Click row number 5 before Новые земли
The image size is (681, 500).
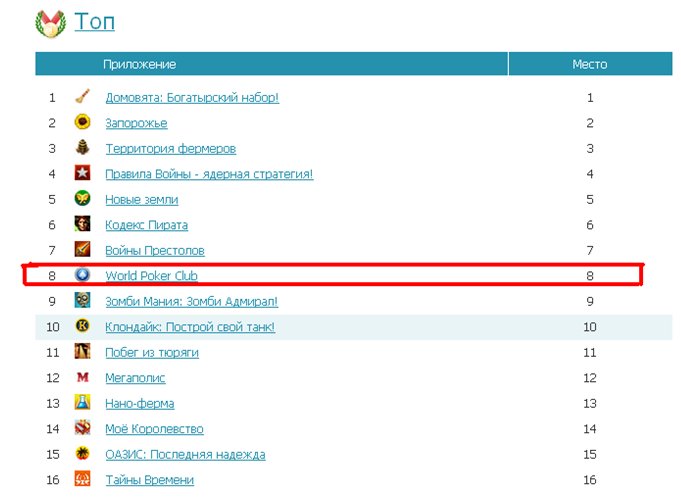[52, 199]
